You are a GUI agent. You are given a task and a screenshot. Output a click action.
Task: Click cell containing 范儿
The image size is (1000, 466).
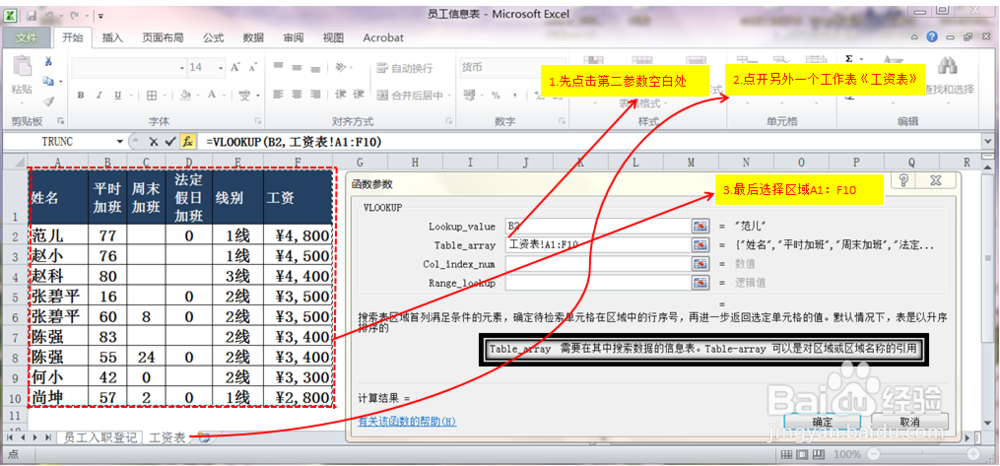59,236
